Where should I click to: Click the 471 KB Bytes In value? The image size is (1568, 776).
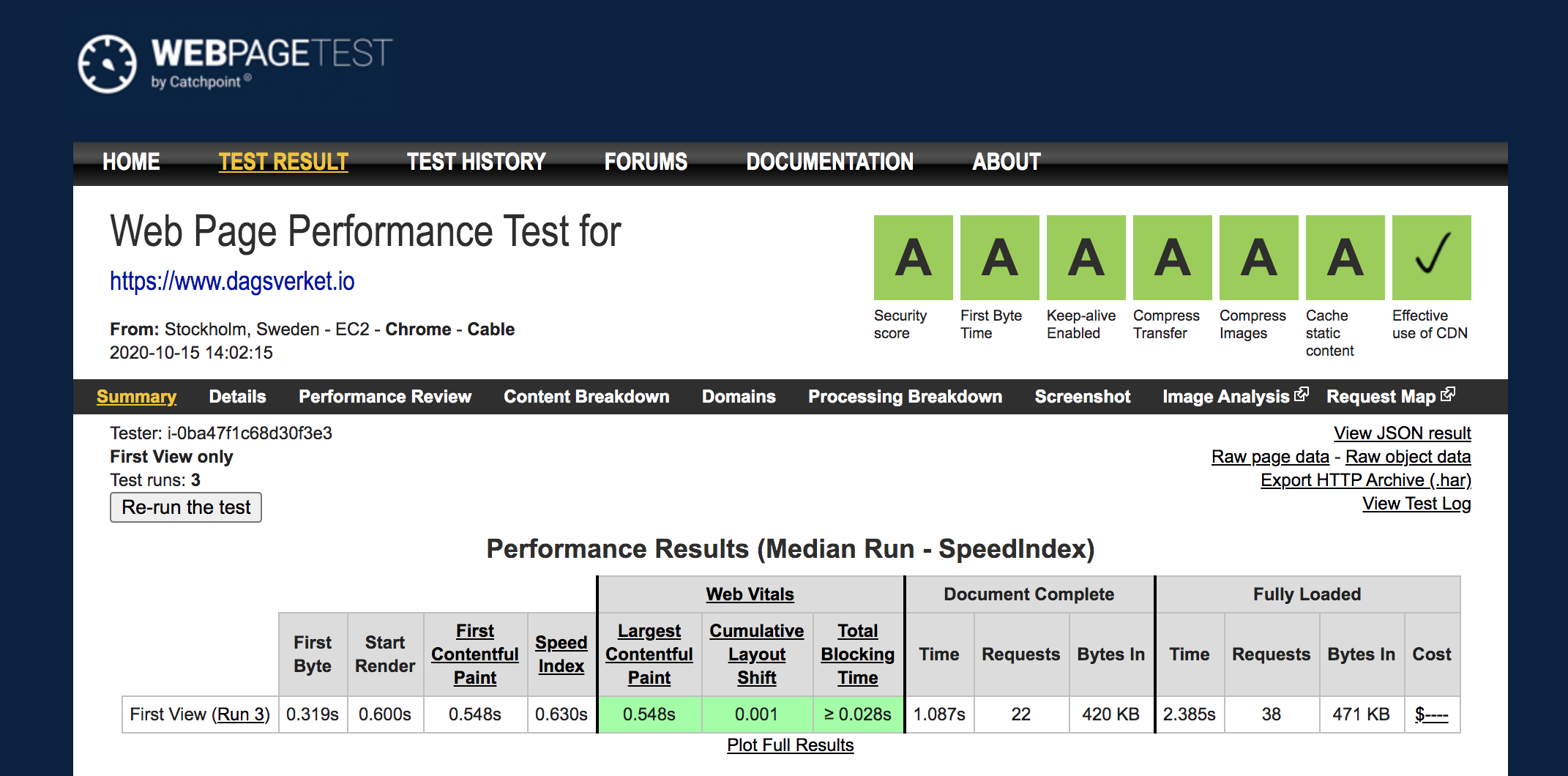click(x=1361, y=715)
